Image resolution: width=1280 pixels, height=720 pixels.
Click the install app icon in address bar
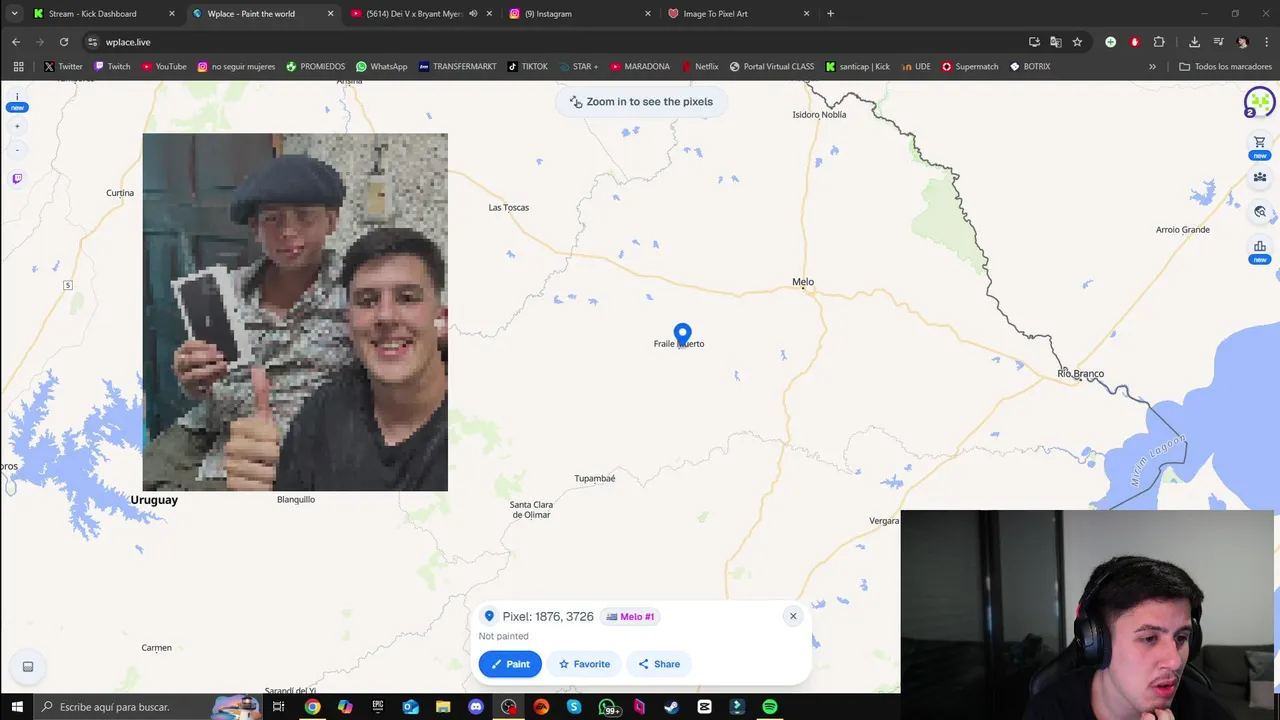tap(1034, 42)
